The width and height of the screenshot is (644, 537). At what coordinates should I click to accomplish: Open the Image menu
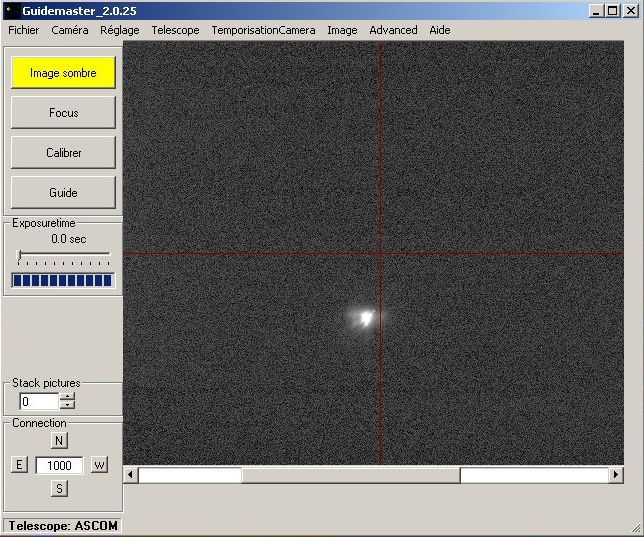342,30
